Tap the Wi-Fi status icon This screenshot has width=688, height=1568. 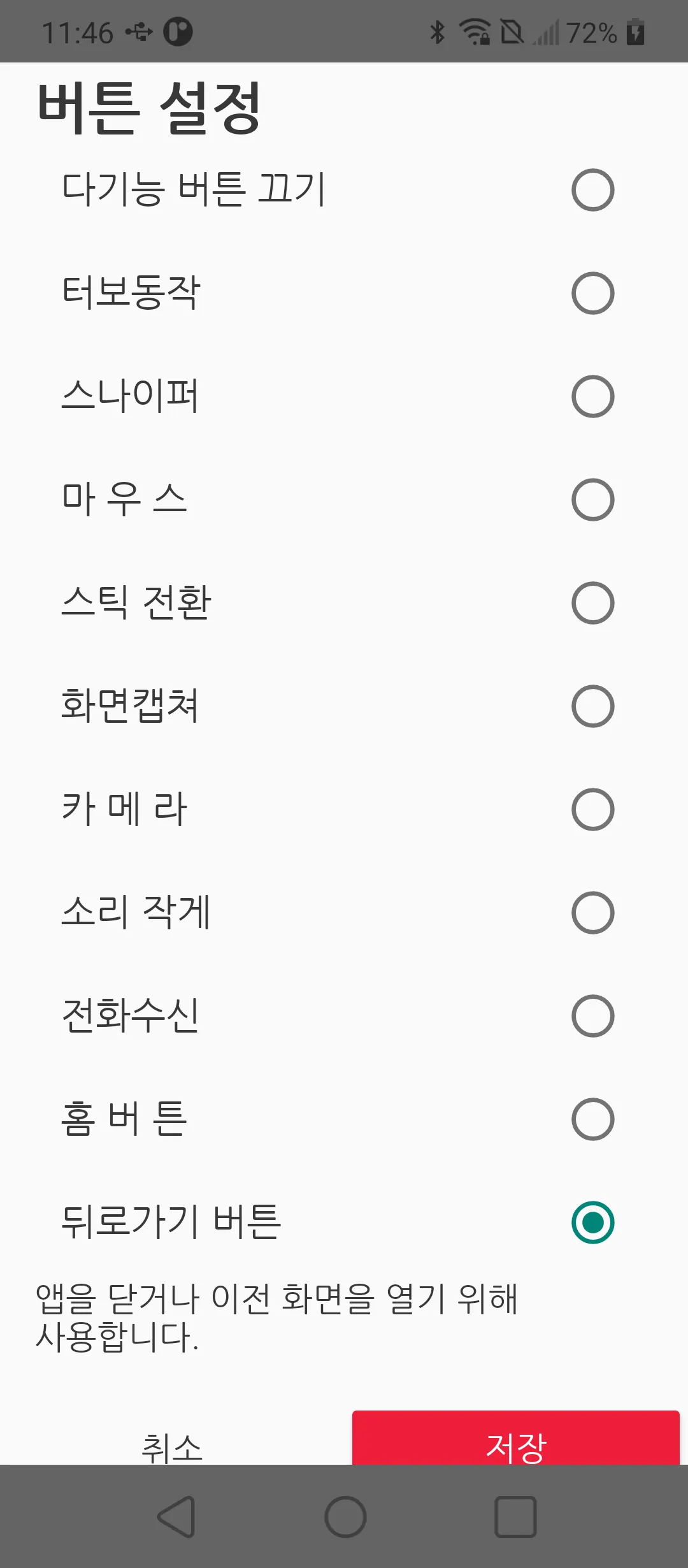pos(475,32)
